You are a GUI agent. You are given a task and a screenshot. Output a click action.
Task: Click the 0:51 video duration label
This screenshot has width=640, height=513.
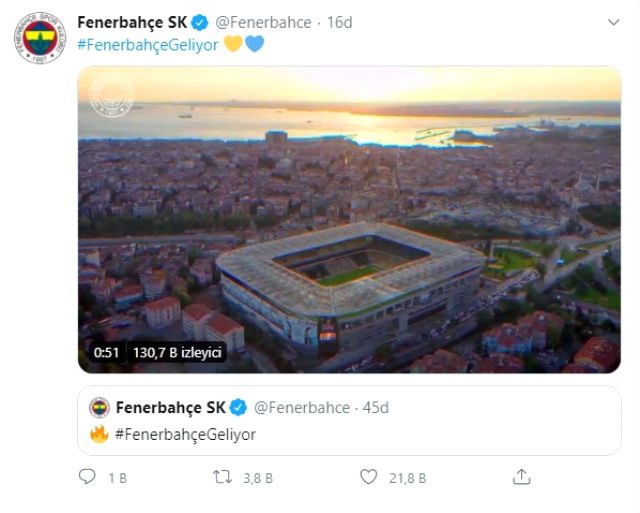[x=107, y=352]
